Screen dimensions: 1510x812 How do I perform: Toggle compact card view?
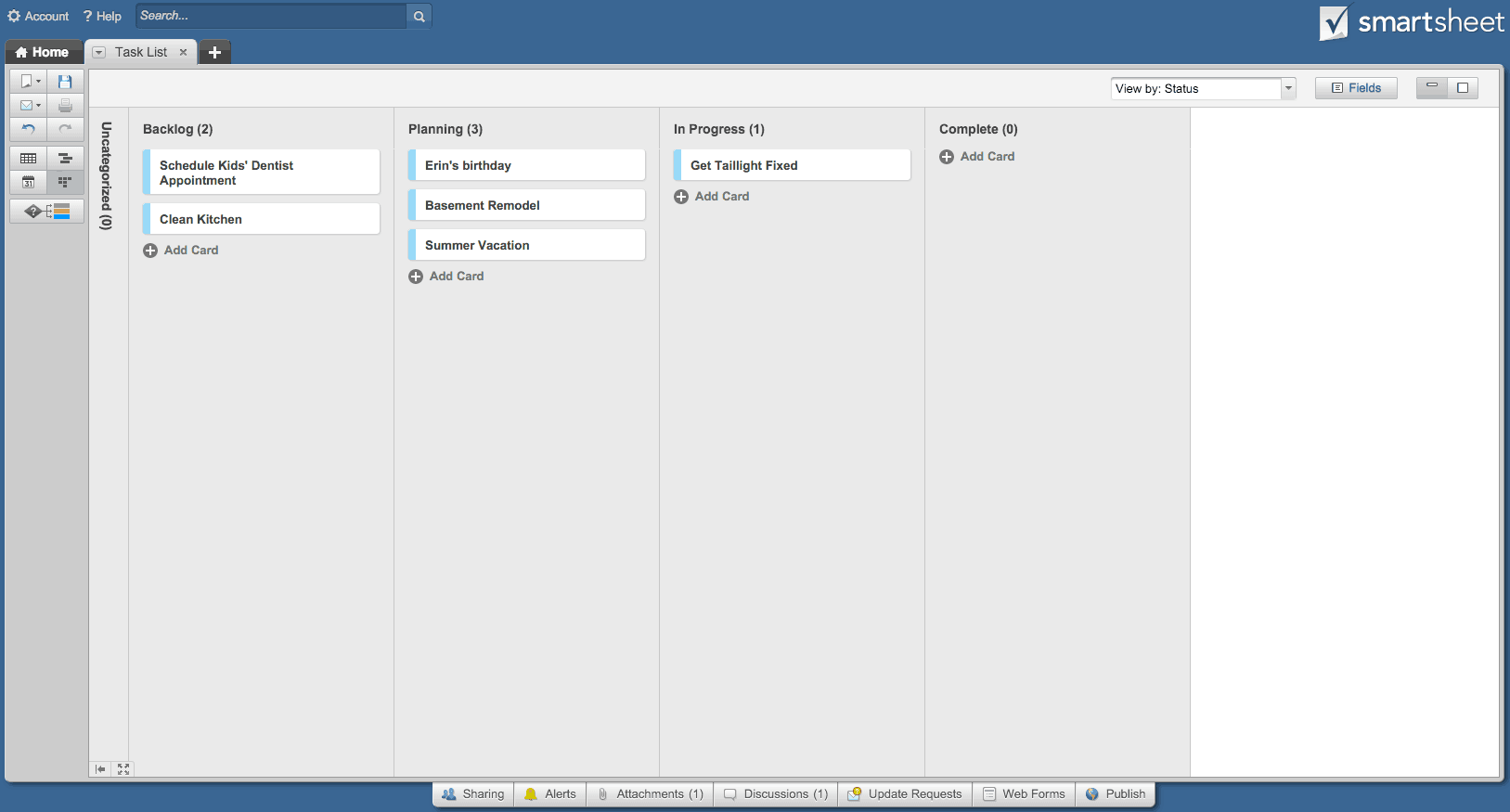(1431, 88)
